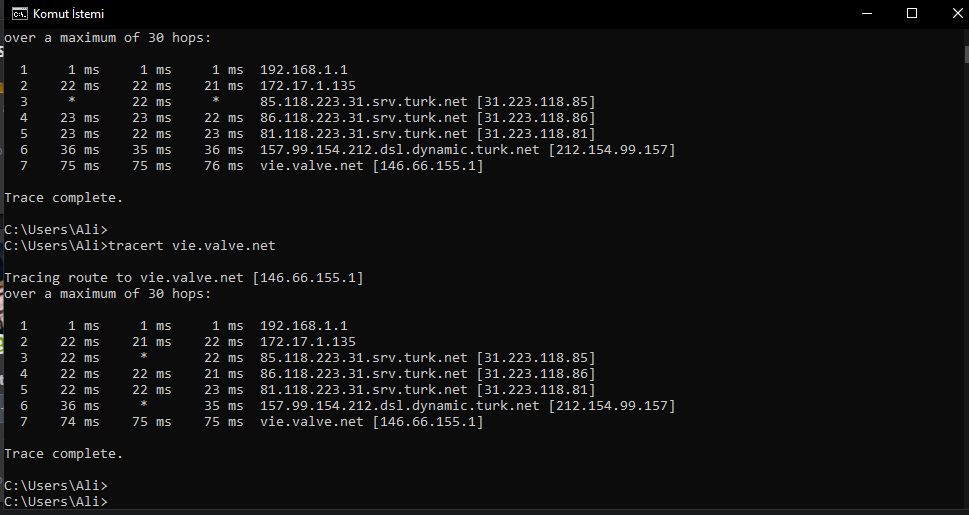Click the first 'Trace complete.' message
This screenshot has height=515, width=969.
point(64,197)
